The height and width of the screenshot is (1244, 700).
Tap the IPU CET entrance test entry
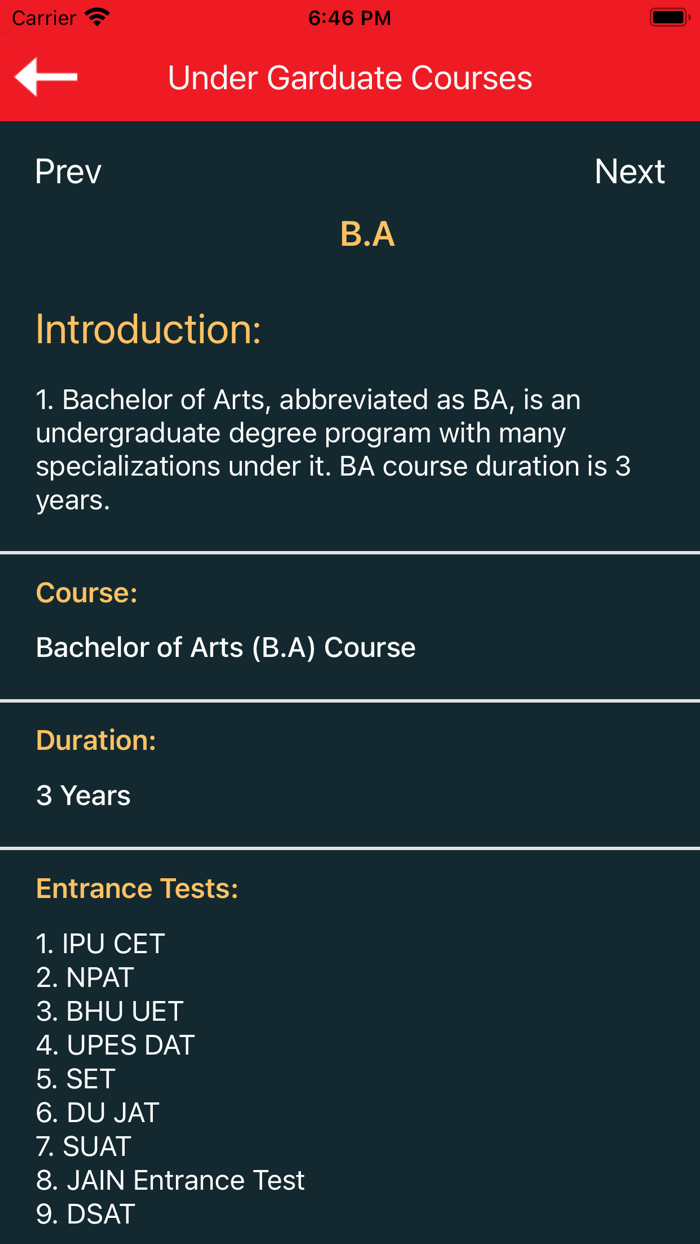coord(100,943)
